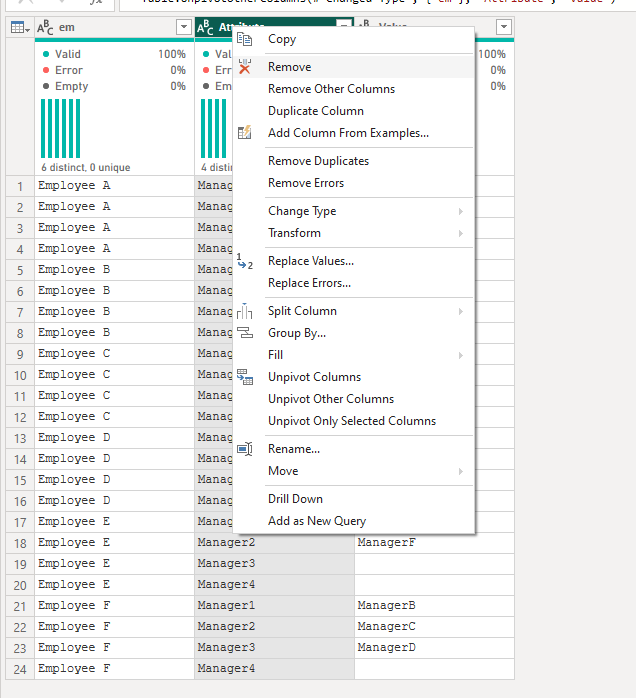Click the ABC type icon of Attribute column
Image resolution: width=636 pixels, height=698 pixels.
pos(205,28)
